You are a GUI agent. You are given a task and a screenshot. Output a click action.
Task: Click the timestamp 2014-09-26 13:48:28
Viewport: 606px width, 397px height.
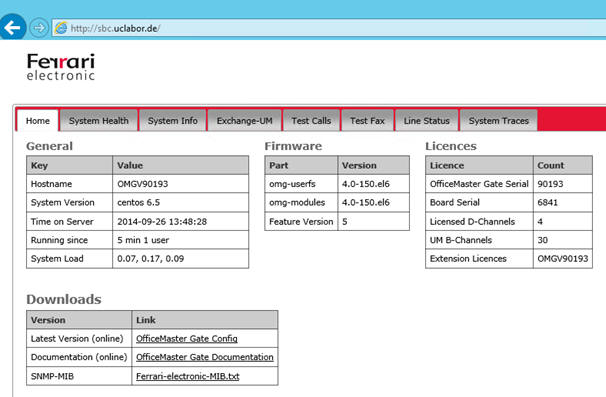(x=180, y=222)
